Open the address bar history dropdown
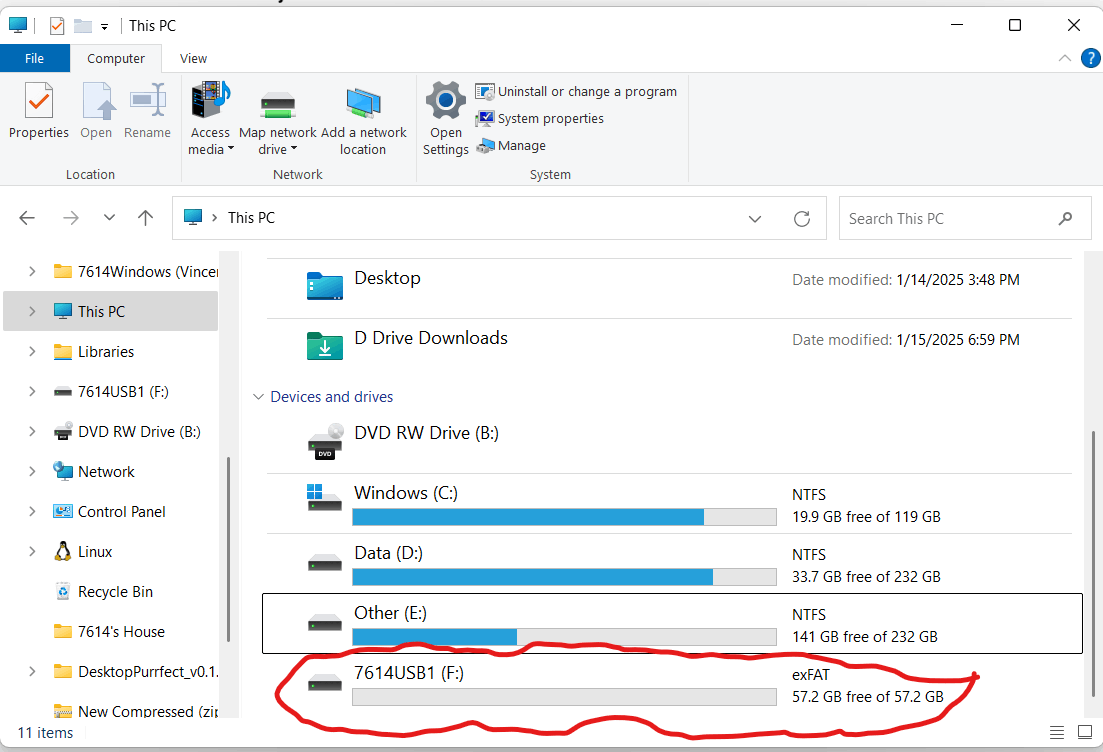 (x=755, y=218)
